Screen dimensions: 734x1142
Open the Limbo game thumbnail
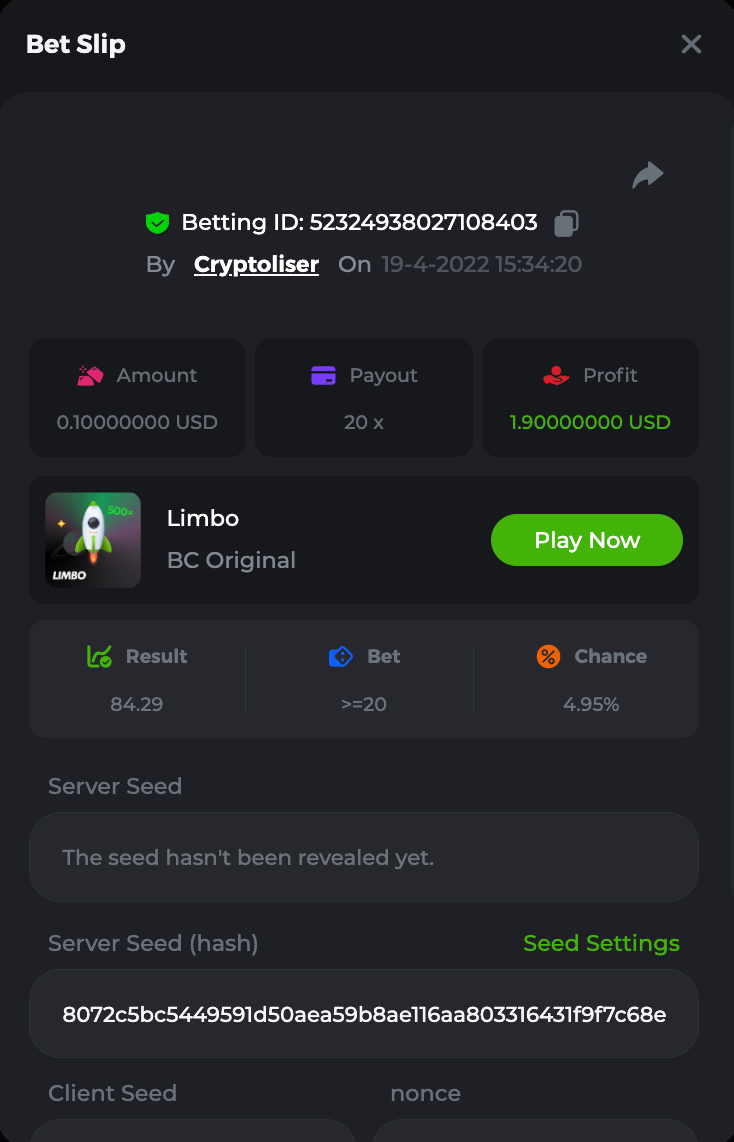(x=93, y=540)
